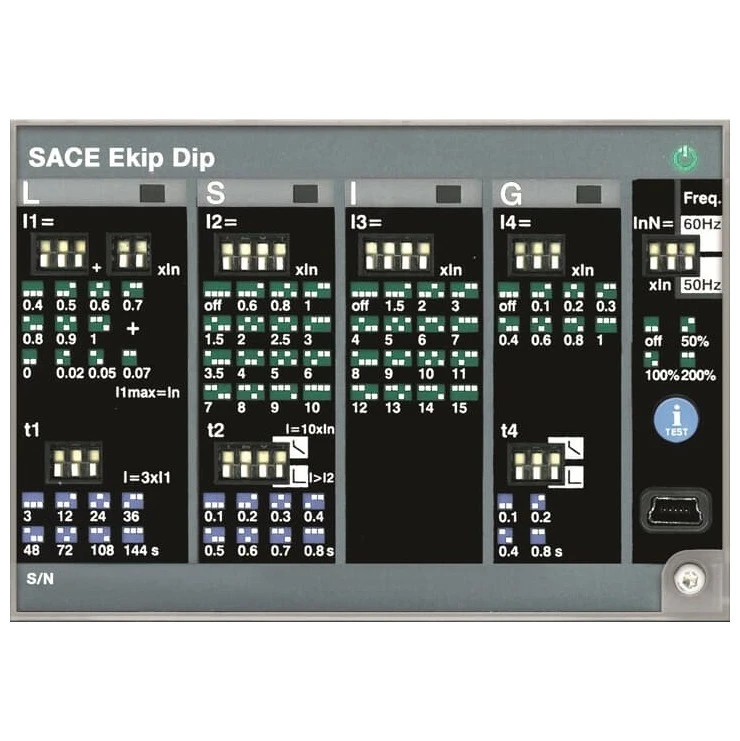Toggle the three-switch I1 DIP block
This screenshot has height=741, width=740.
62,254
